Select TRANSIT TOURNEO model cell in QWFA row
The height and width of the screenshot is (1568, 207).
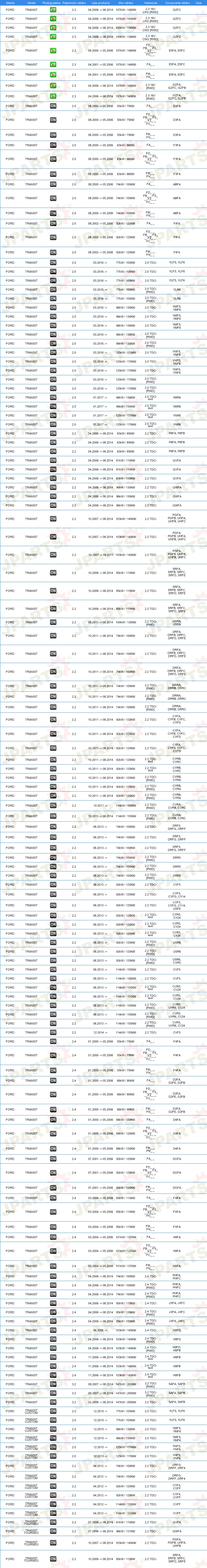click(x=31, y=1531)
